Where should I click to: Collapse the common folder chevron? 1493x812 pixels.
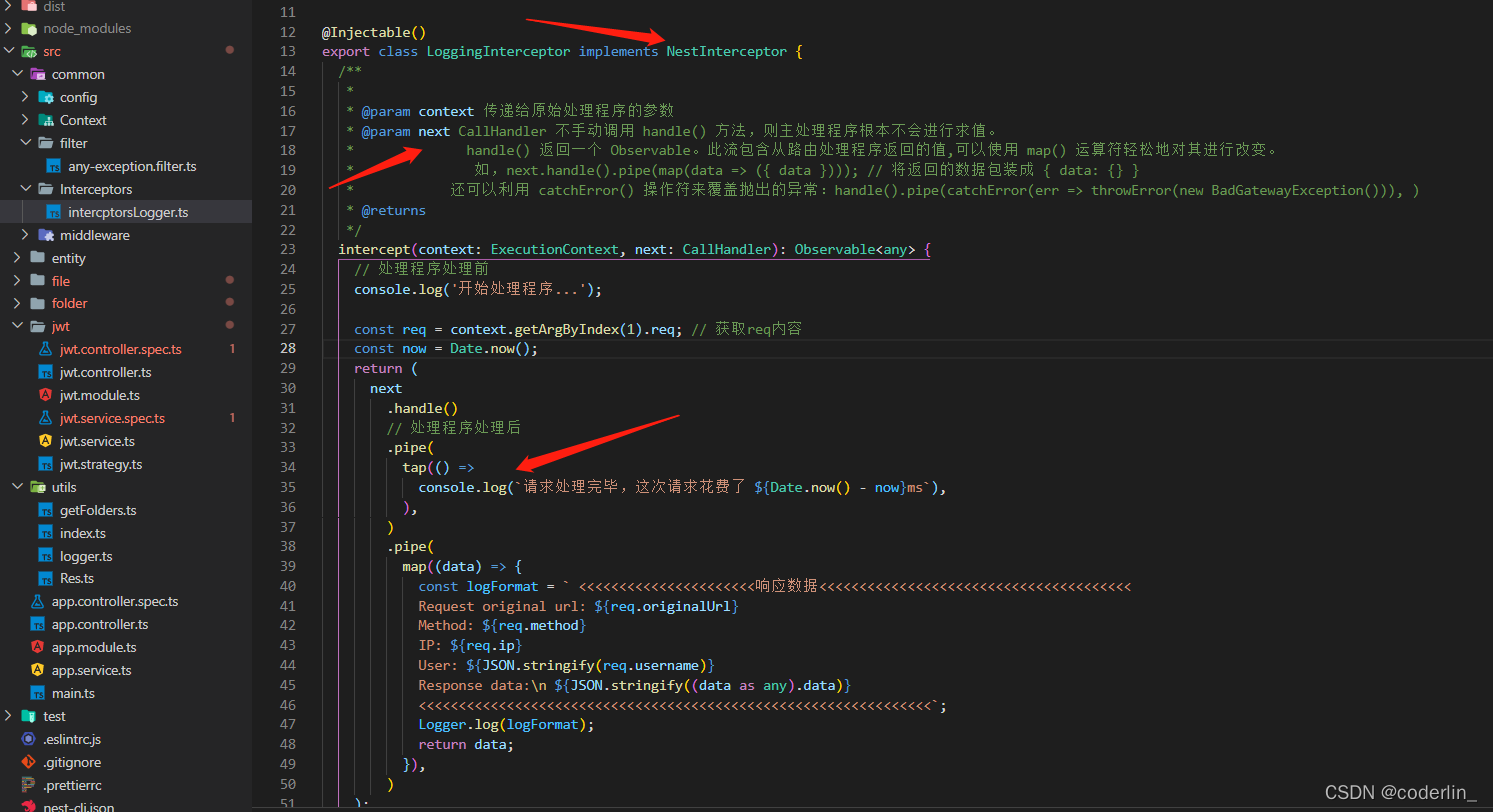pos(17,74)
